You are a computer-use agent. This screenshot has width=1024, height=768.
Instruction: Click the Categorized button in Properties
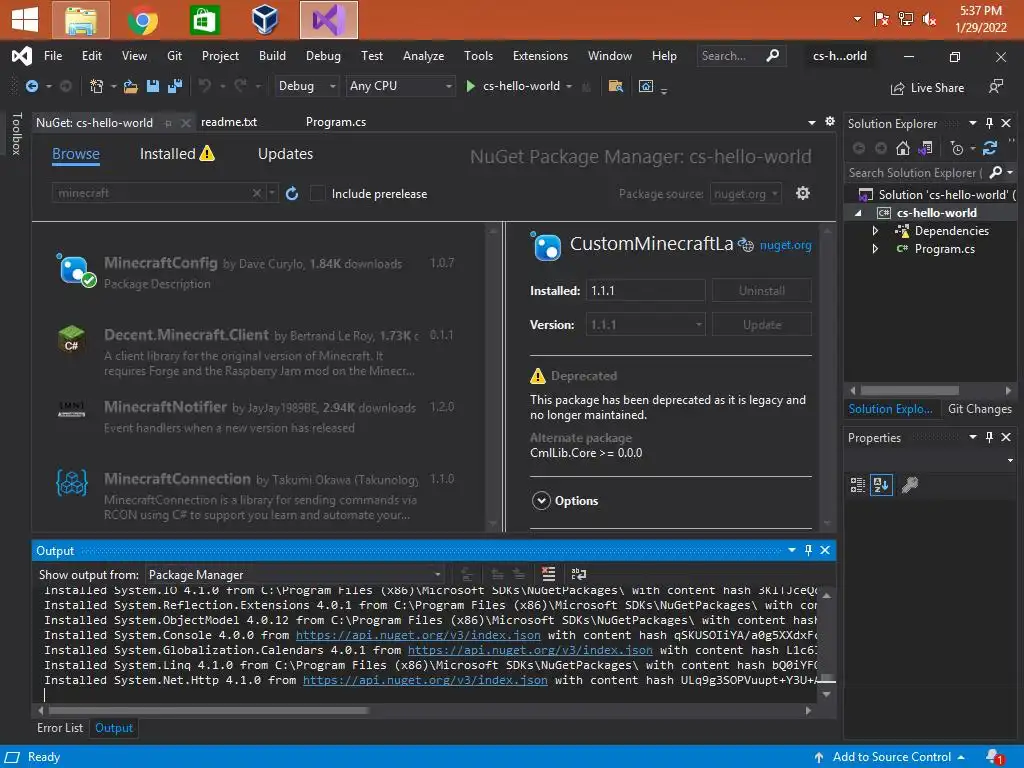pyautogui.click(x=857, y=485)
